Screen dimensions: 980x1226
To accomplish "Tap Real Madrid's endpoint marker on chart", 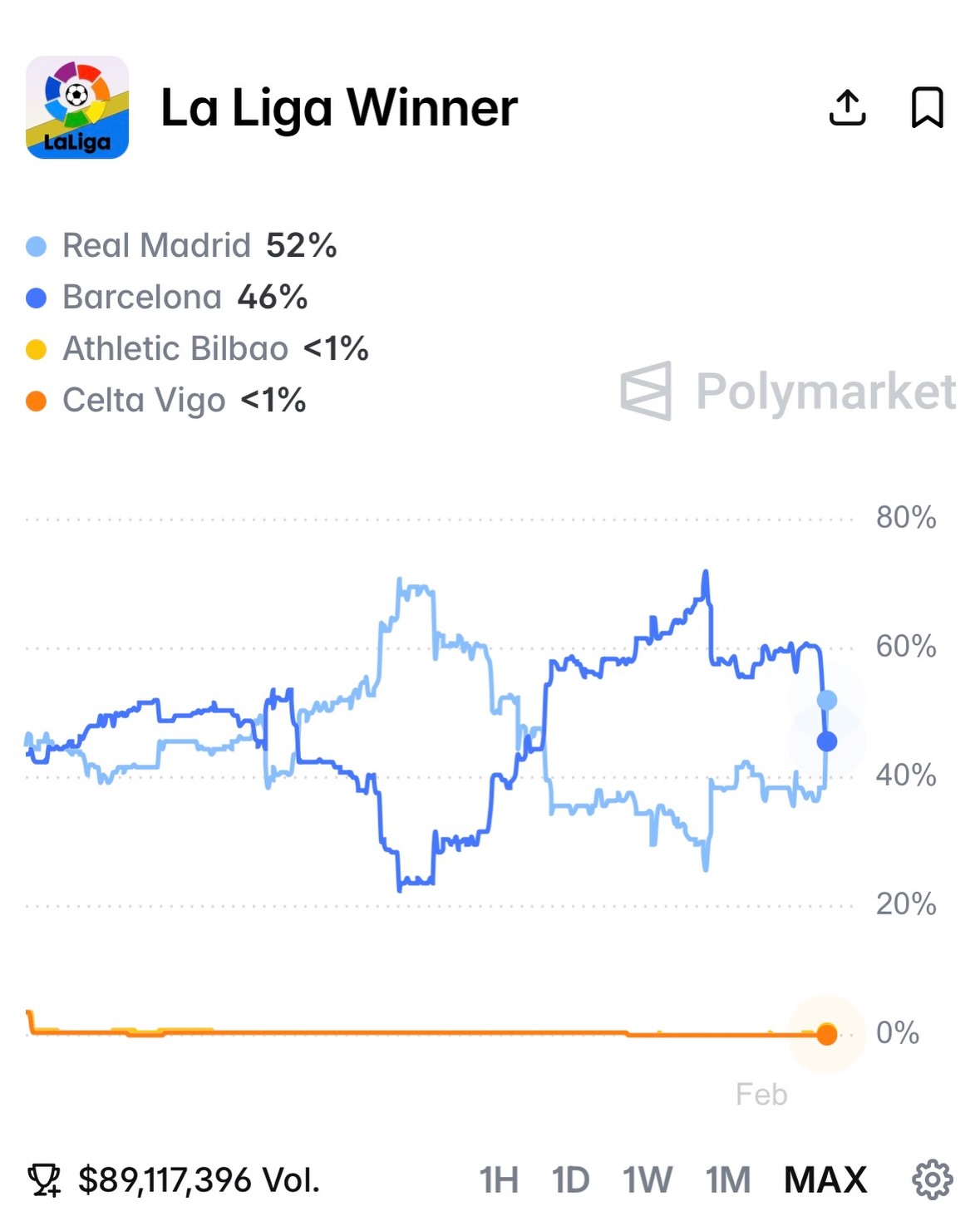I will click(x=826, y=700).
